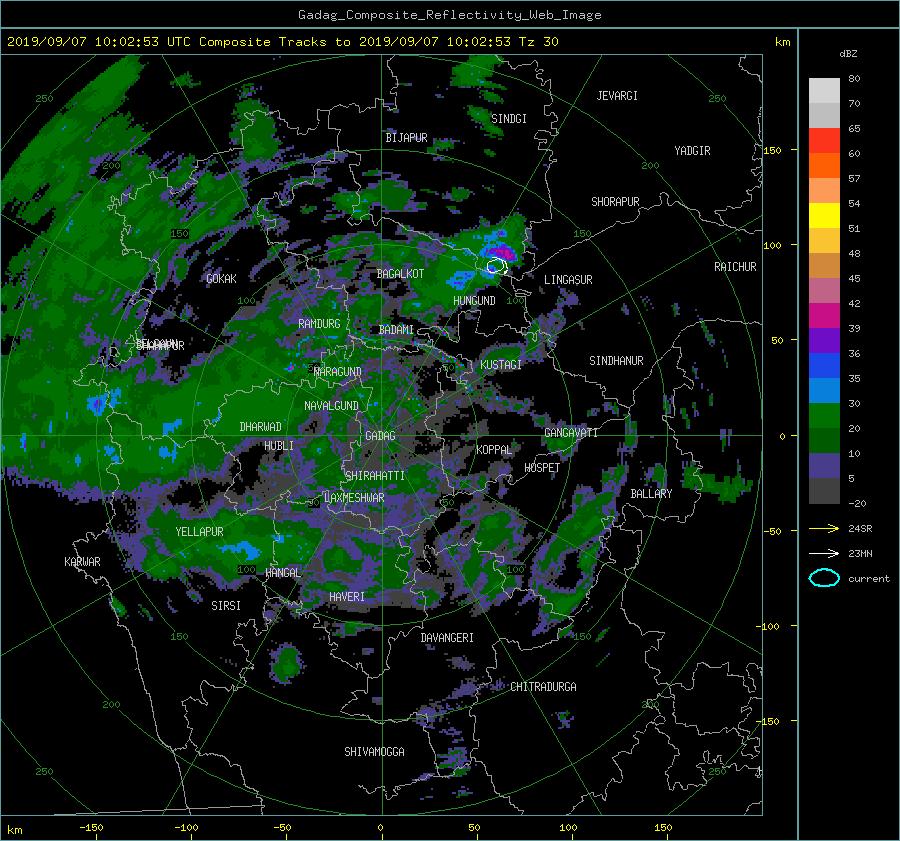Click the LINGASUR city label
This screenshot has height=841, width=900.
click(x=568, y=280)
